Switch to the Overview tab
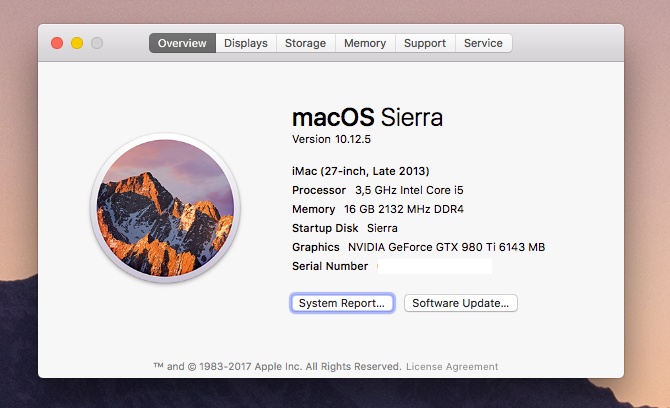670x408 pixels. click(x=182, y=43)
